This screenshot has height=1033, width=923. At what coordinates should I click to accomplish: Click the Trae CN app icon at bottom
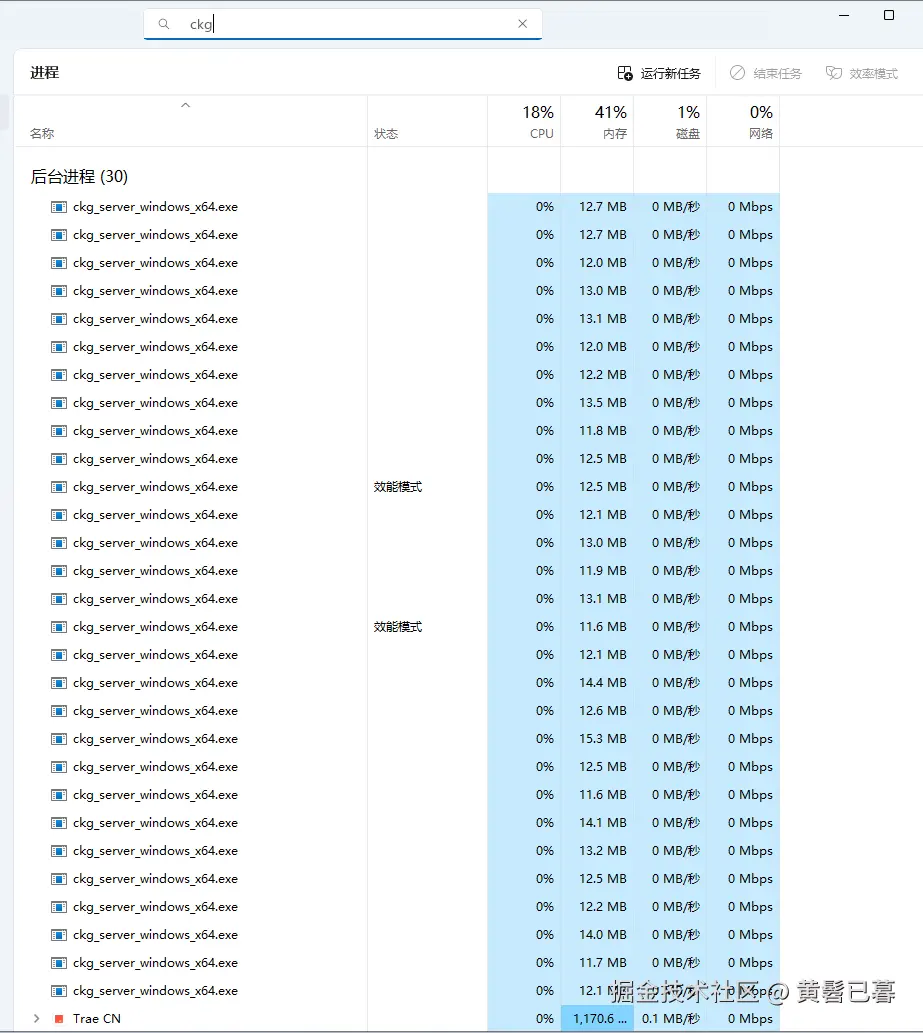(x=59, y=1018)
